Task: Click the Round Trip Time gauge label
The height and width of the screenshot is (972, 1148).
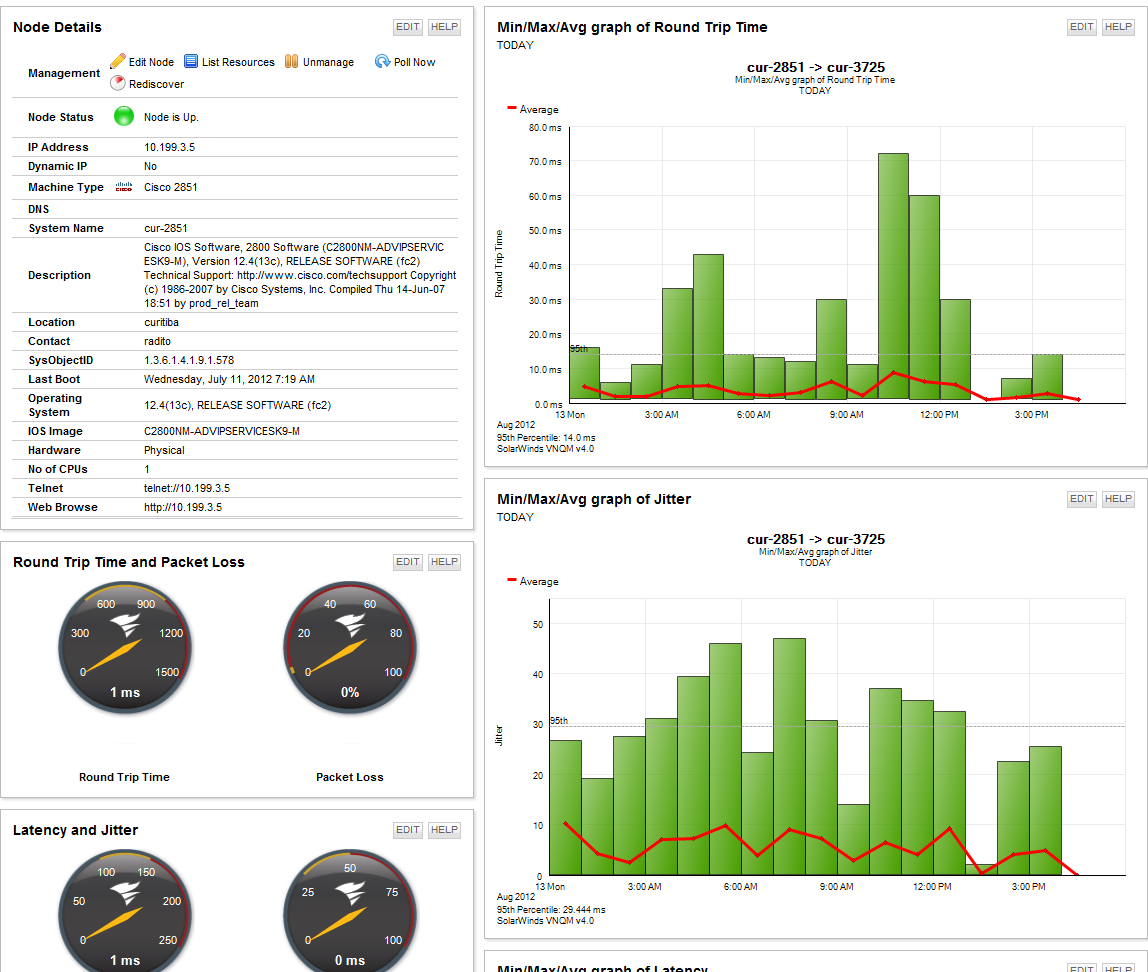Action: (124, 777)
